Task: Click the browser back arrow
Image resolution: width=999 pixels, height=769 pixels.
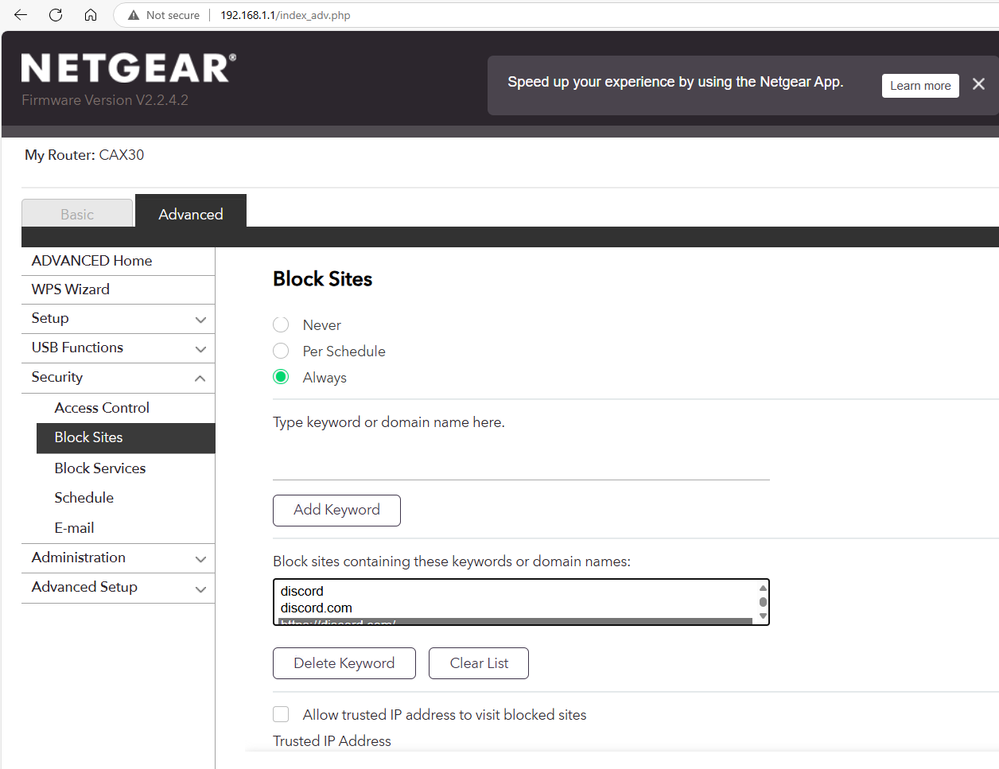Action: [20, 15]
